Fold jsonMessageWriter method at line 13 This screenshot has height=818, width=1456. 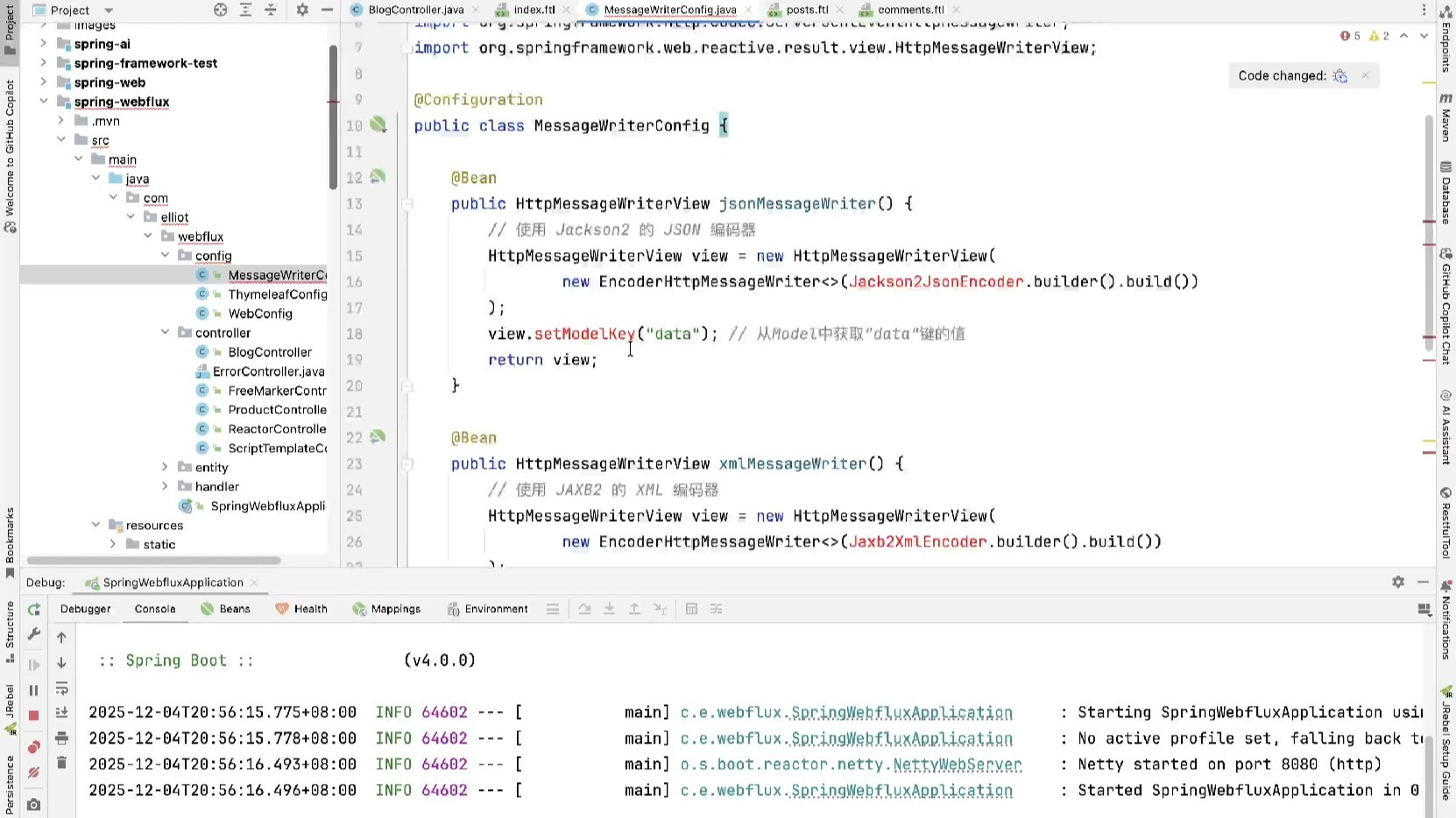(x=407, y=204)
